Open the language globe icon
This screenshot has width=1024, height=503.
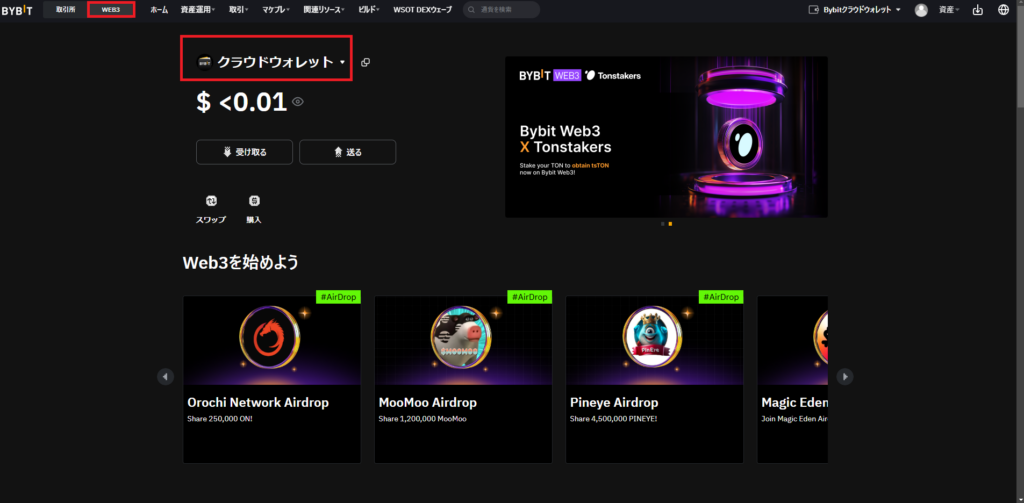1004,10
